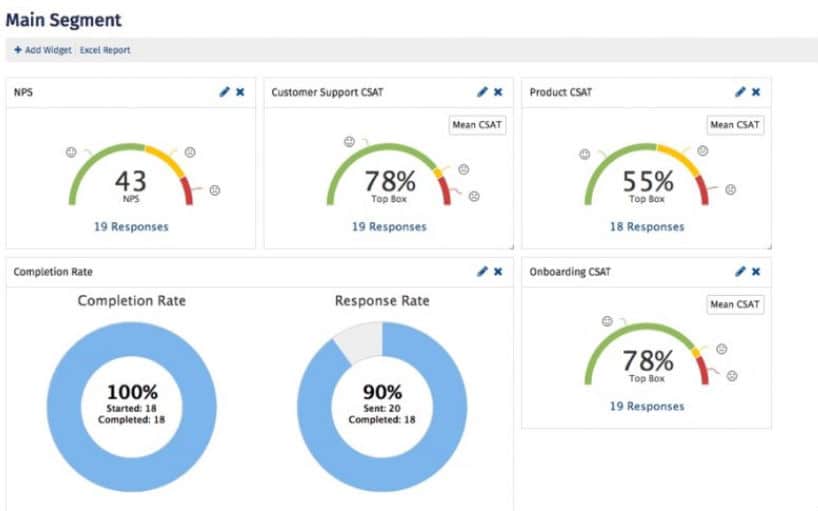Click the Customer Support CSAT widget title
Image resolution: width=818 pixels, height=511 pixels.
coord(327,92)
